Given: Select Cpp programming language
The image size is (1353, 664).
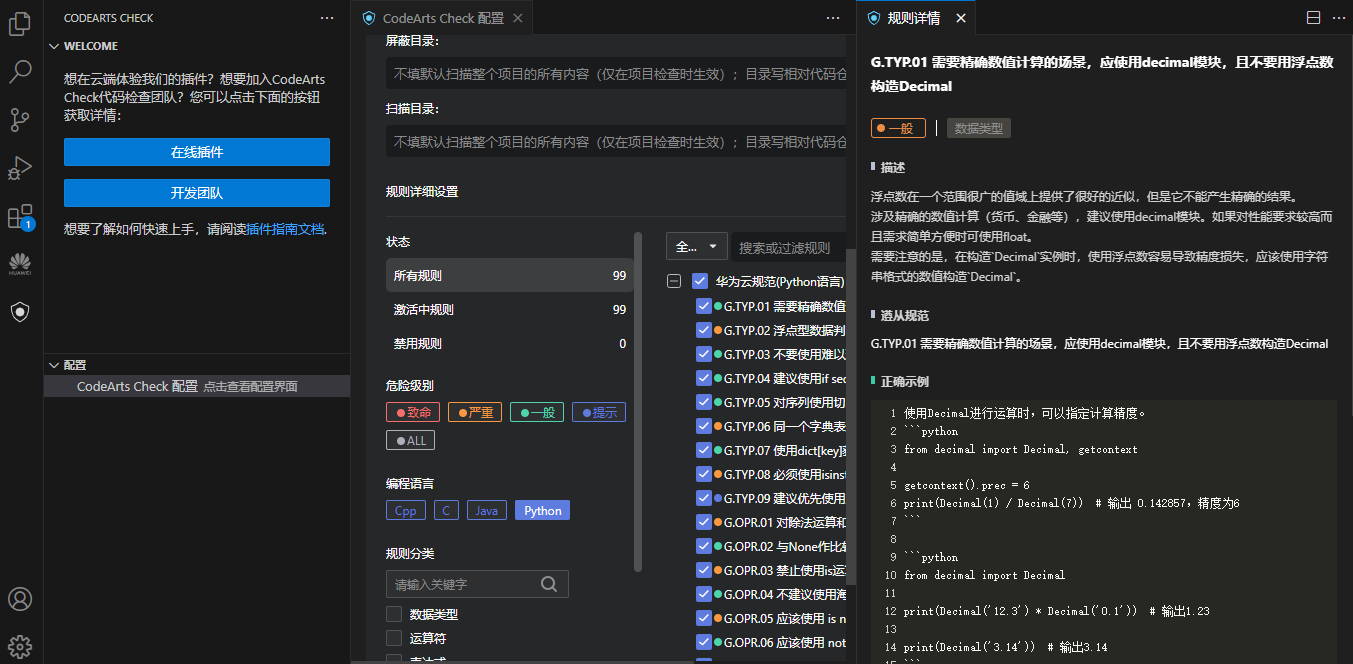Looking at the screenshot, I should click(x=405, y=510).
